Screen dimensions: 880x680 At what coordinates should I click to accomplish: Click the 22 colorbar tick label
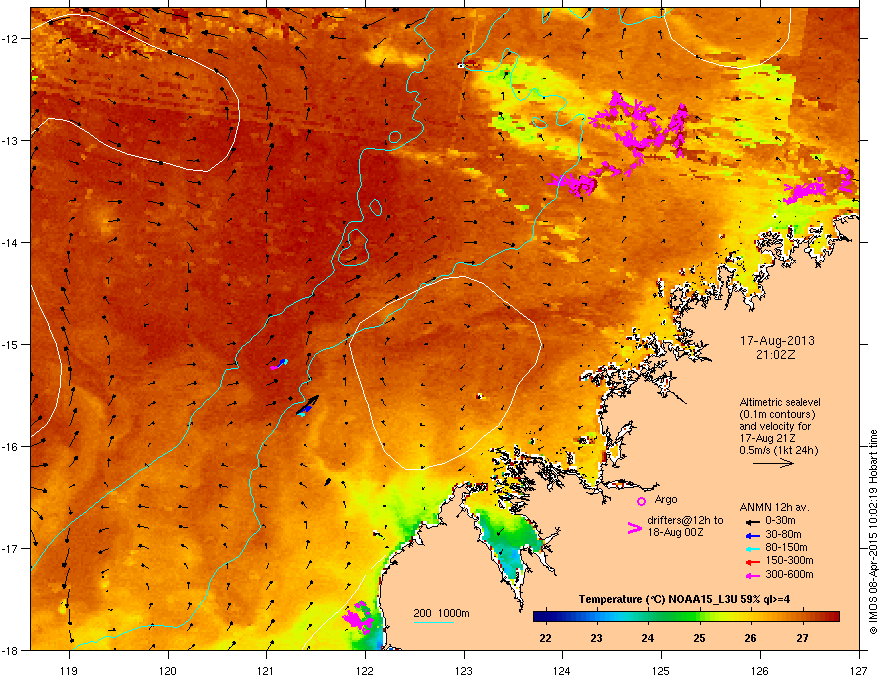(x=545, y=638)
